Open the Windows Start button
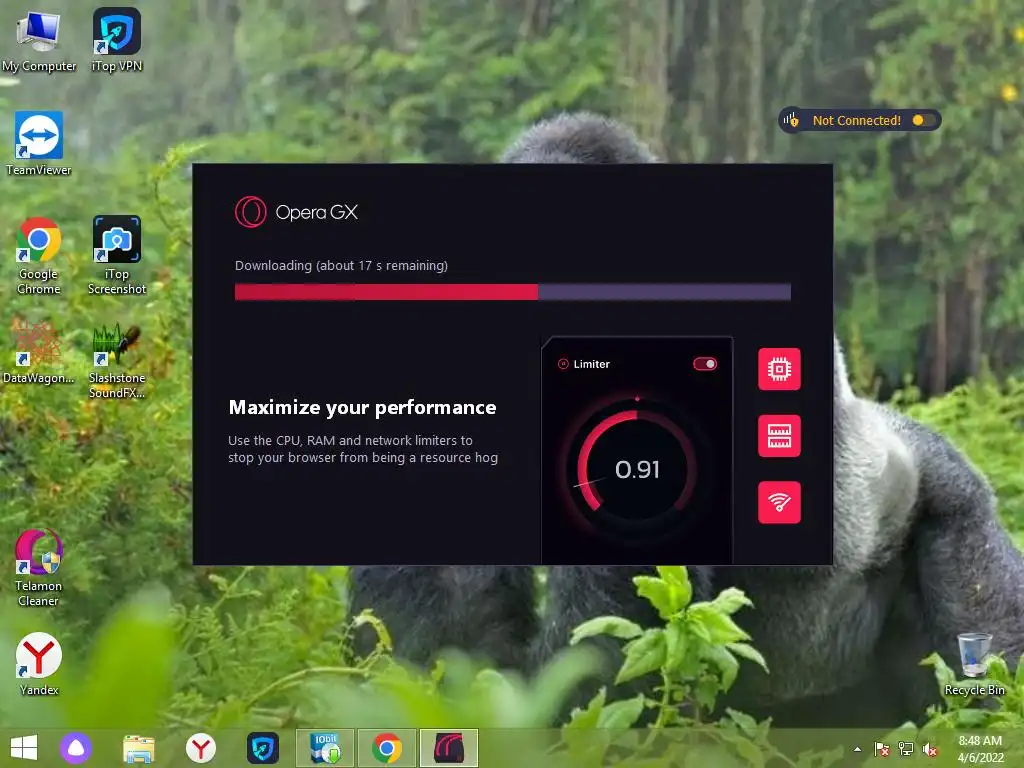 pos(24,748)
